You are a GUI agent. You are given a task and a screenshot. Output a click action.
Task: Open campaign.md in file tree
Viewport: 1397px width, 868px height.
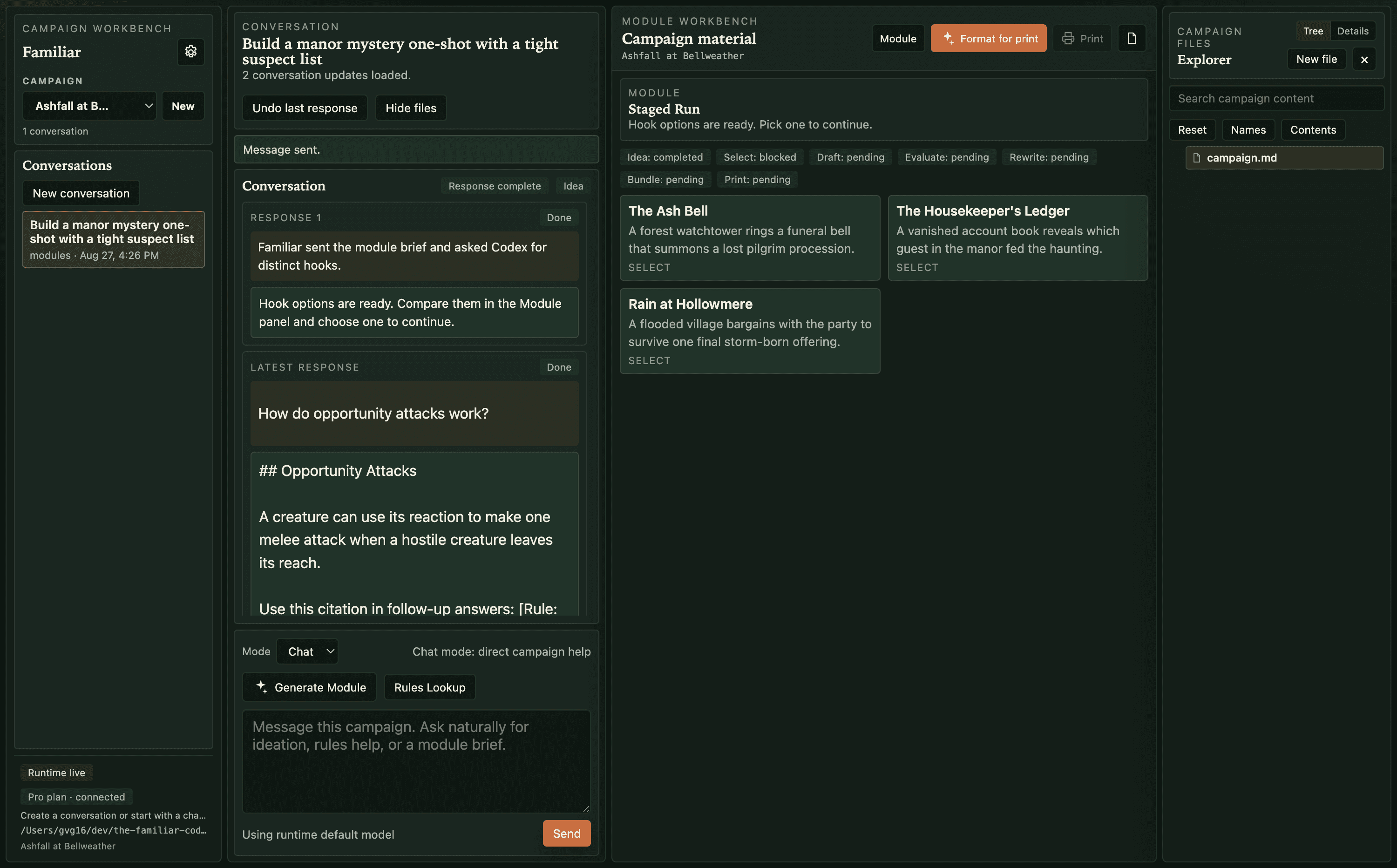pyautogui.click(x=1284, y=158)
